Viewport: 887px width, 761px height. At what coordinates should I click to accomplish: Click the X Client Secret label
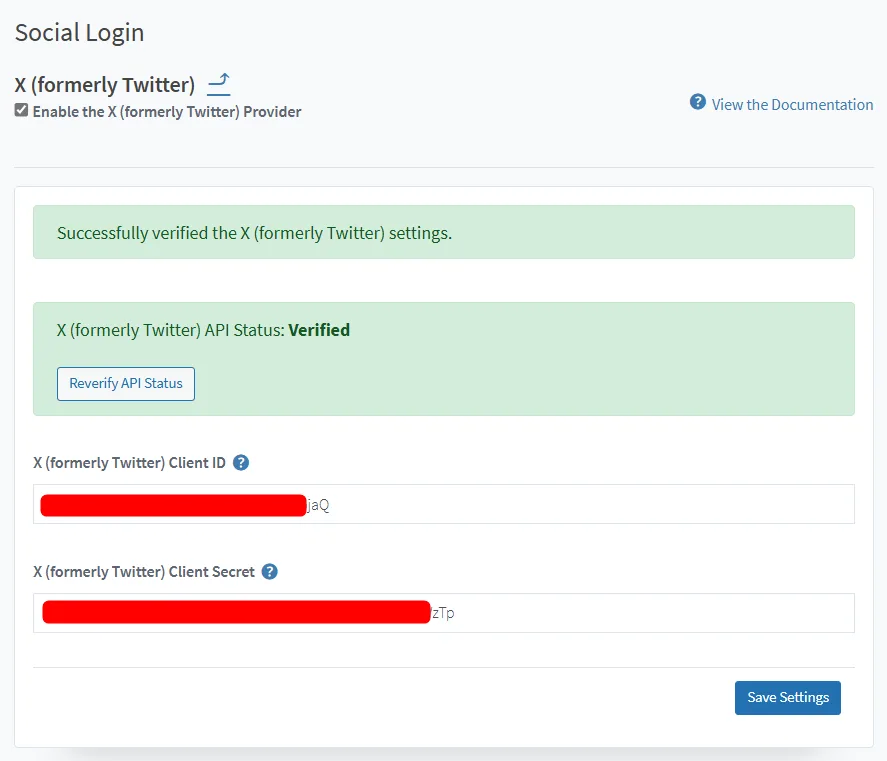coord(144,572)
